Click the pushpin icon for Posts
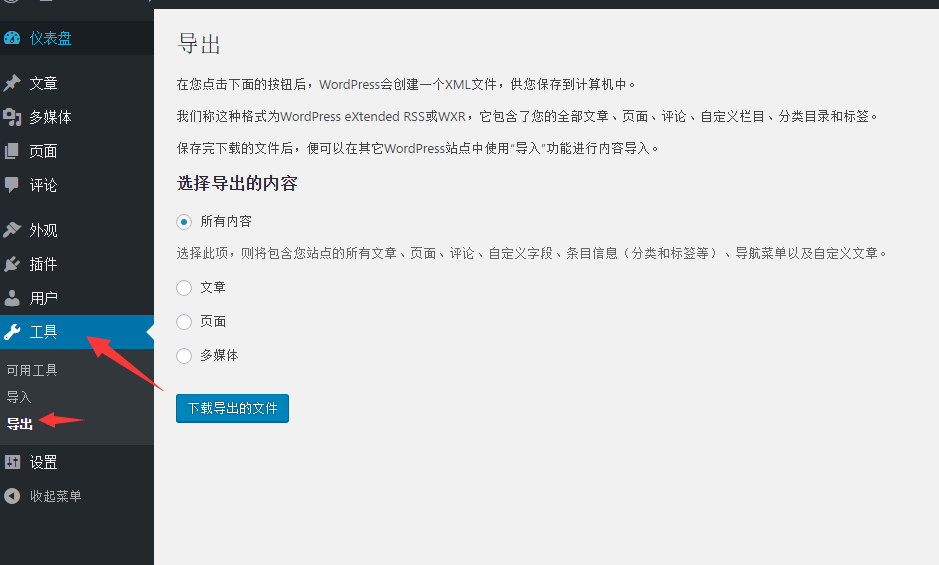Viewport: 939px width, 565px height. 12,83
